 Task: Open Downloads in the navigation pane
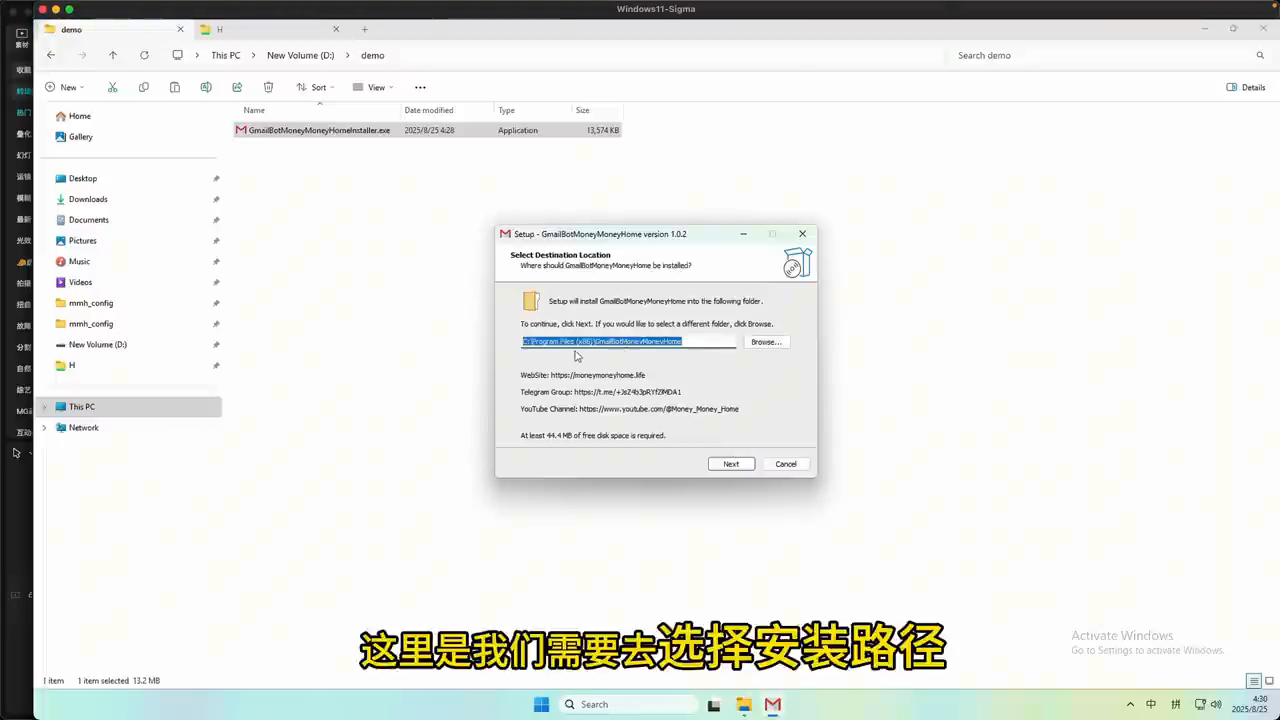88,199
